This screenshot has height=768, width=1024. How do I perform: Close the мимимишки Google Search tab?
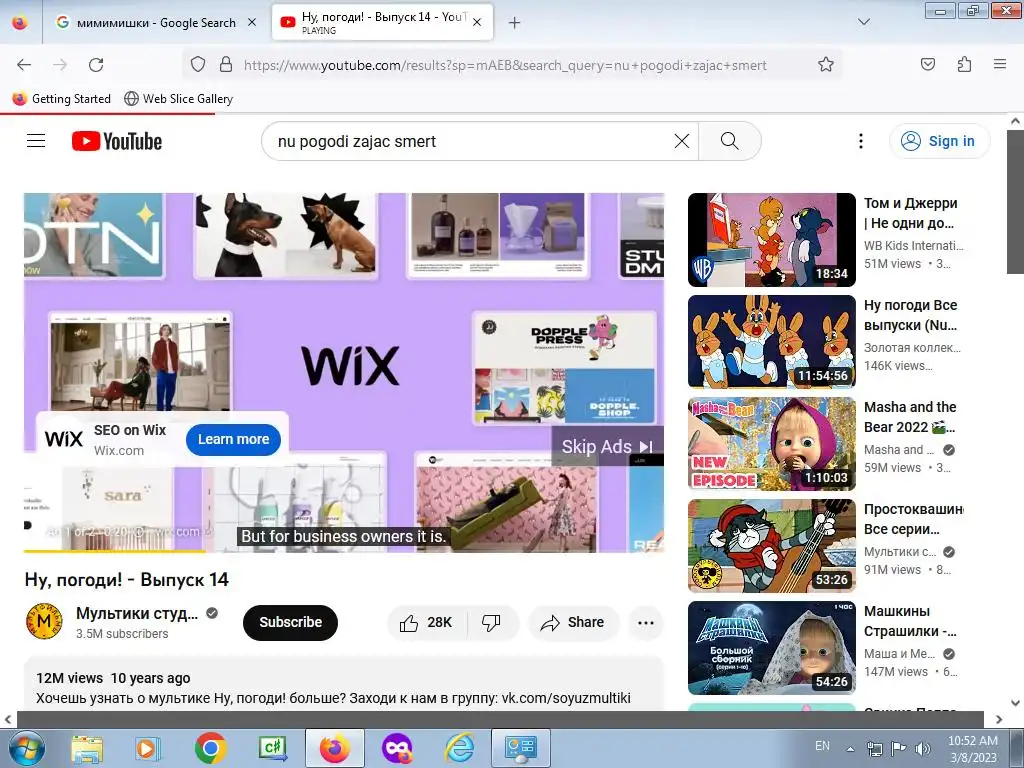point(251,22)
